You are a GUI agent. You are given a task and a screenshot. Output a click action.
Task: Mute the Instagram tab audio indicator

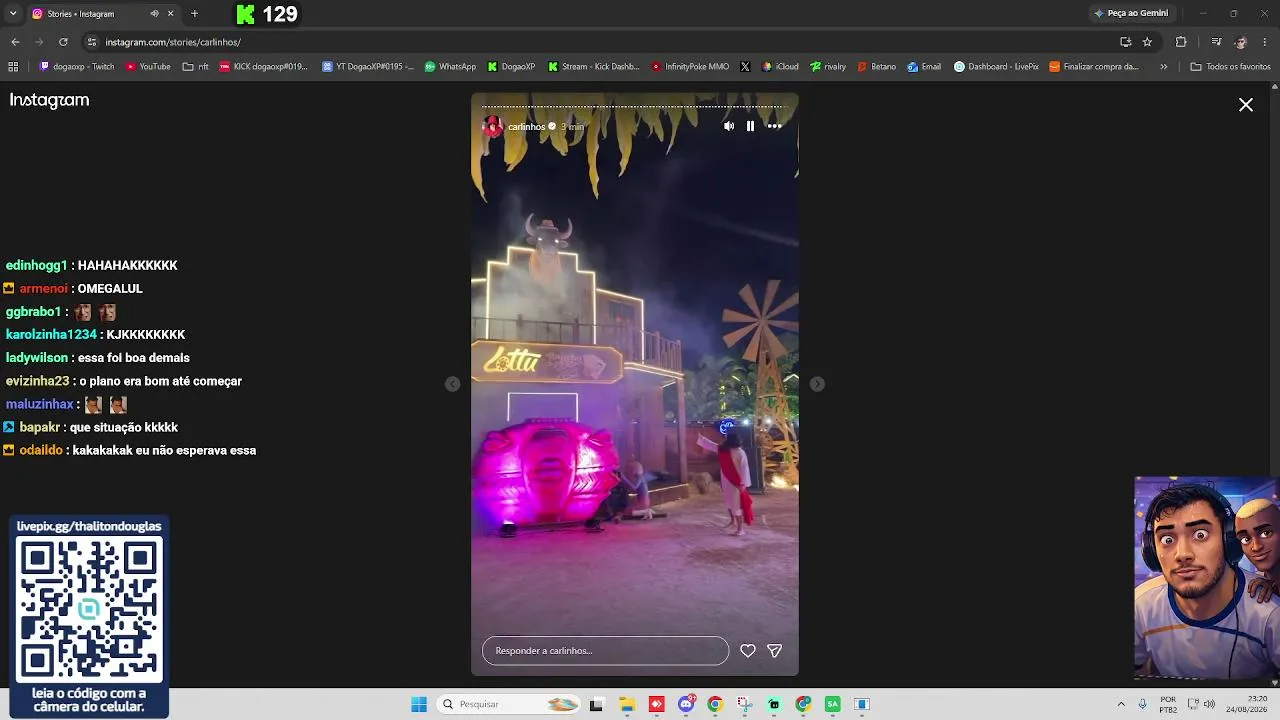(x=154, y=14)
